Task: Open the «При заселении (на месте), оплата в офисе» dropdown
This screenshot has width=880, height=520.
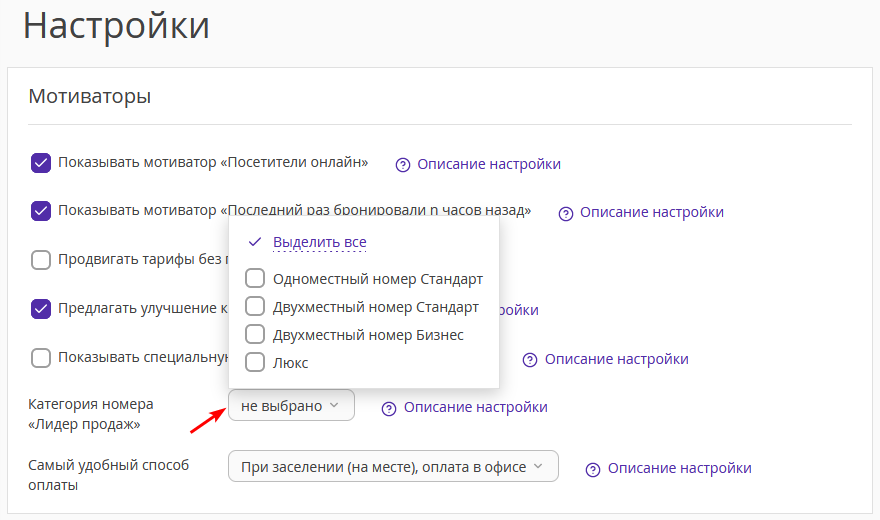Action: click(x=393, y=466)
